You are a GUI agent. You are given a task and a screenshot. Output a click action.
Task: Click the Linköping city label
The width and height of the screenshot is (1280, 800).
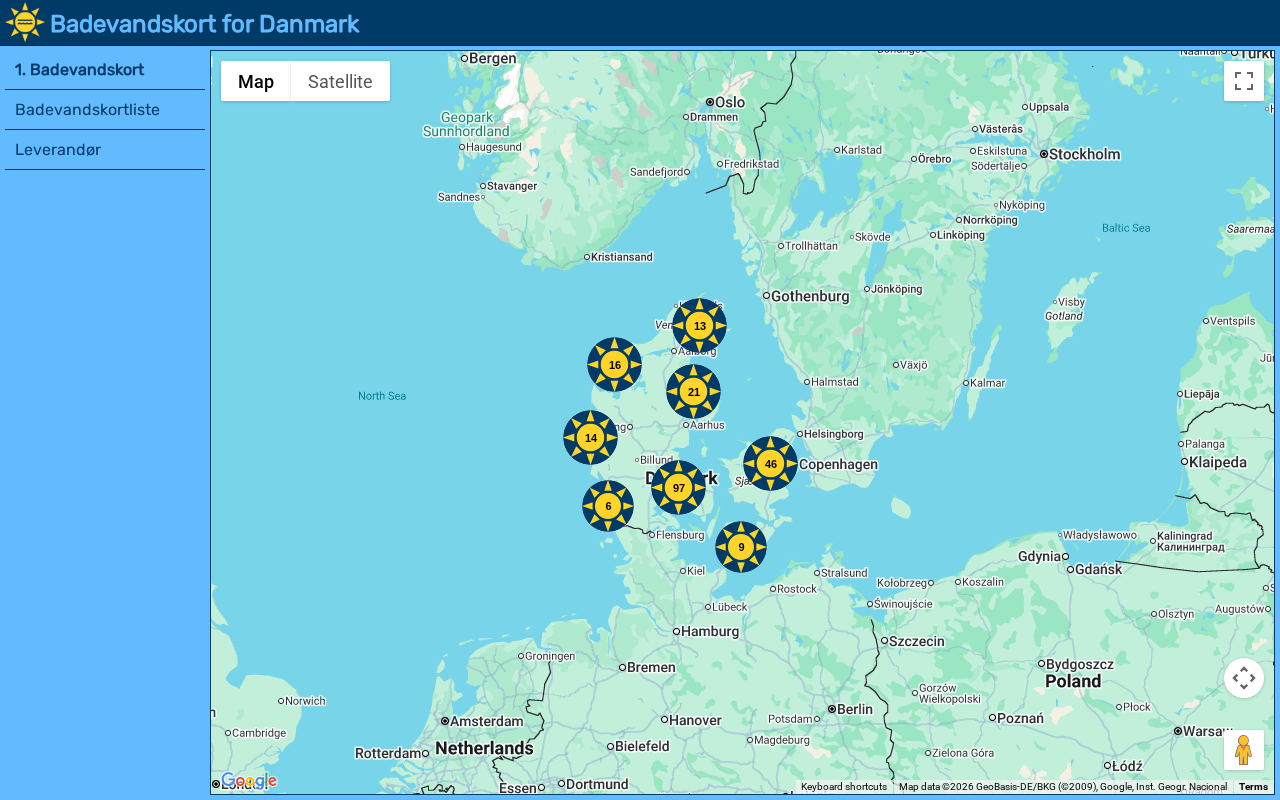pos(961,235)
